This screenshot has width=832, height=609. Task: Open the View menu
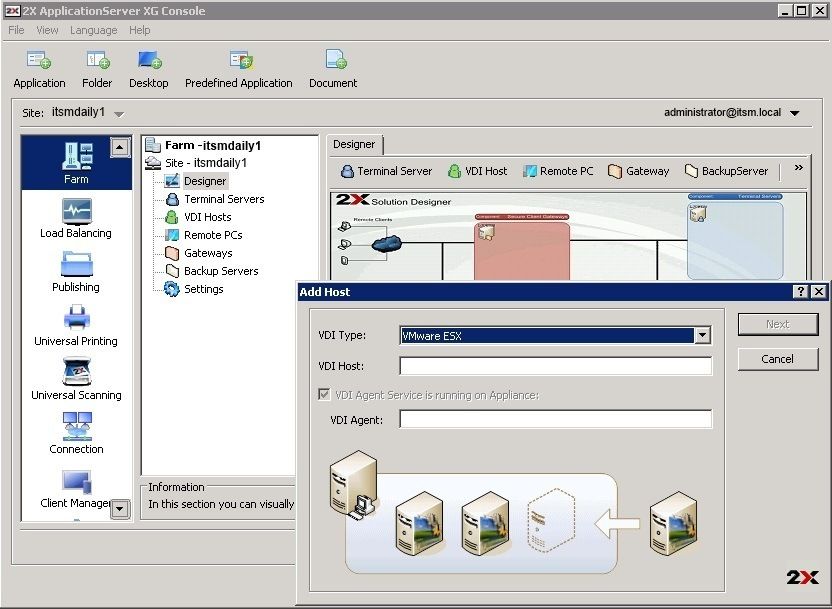coord(47,30)
